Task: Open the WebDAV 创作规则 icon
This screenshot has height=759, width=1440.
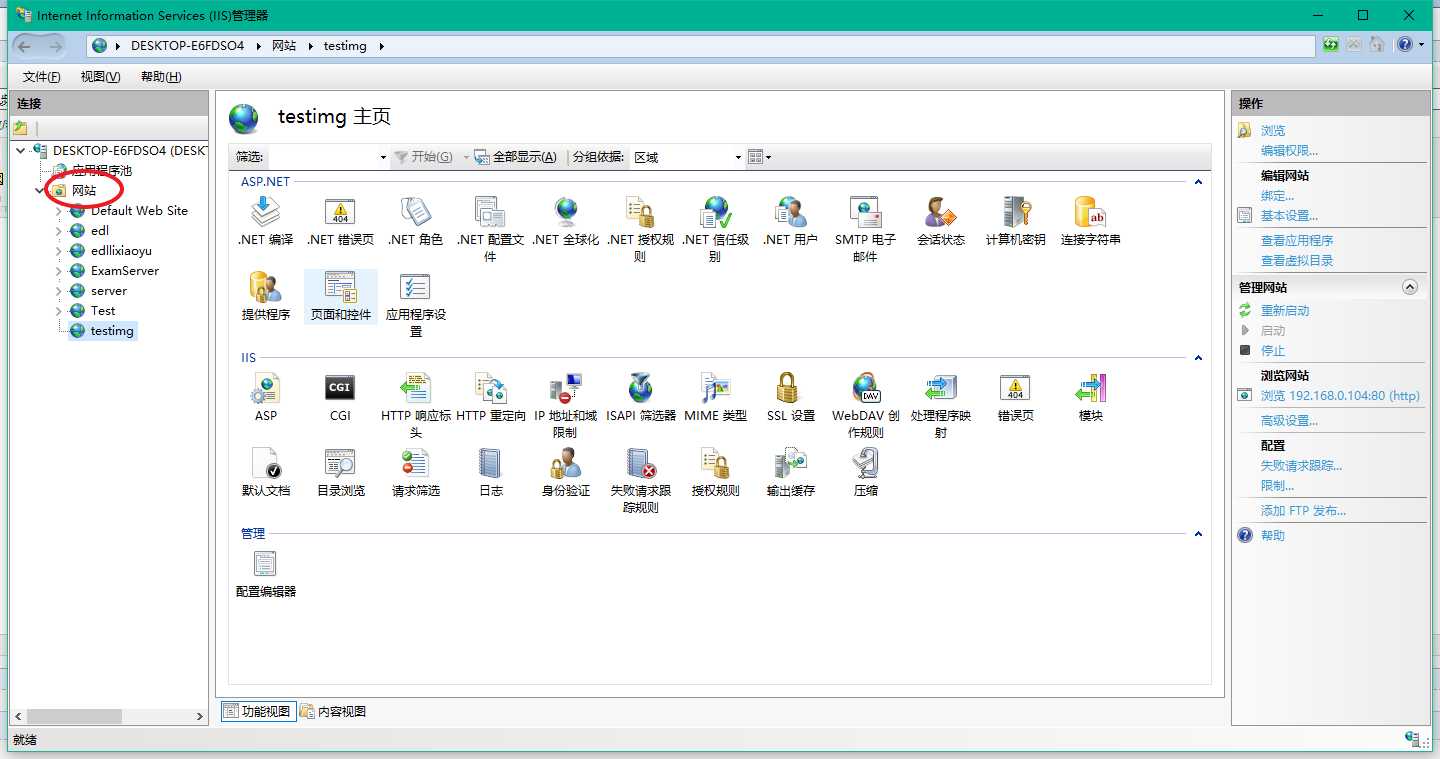Action: [865, 404]
